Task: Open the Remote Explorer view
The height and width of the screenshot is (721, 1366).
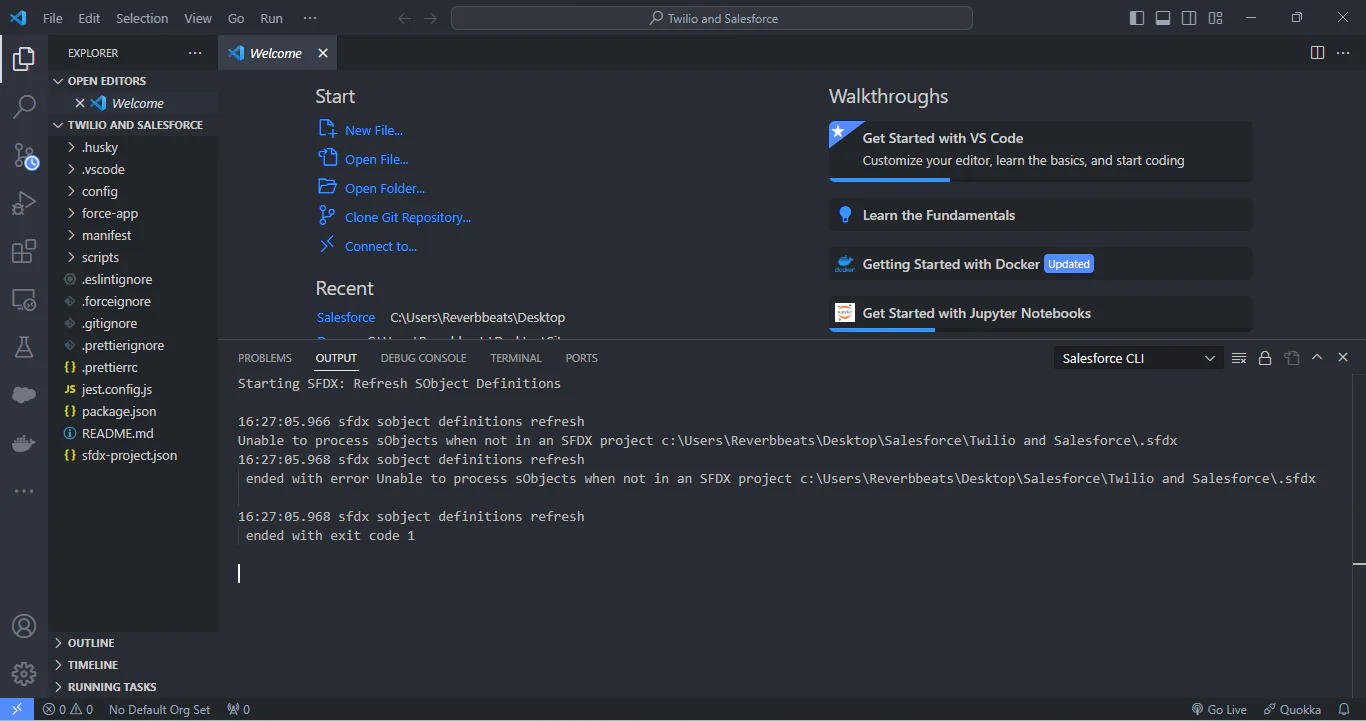Action: coord(24,299)
